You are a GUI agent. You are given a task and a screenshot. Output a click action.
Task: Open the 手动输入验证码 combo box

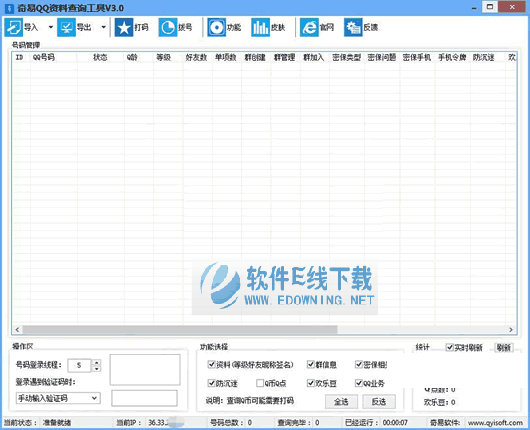pos(58,398)
